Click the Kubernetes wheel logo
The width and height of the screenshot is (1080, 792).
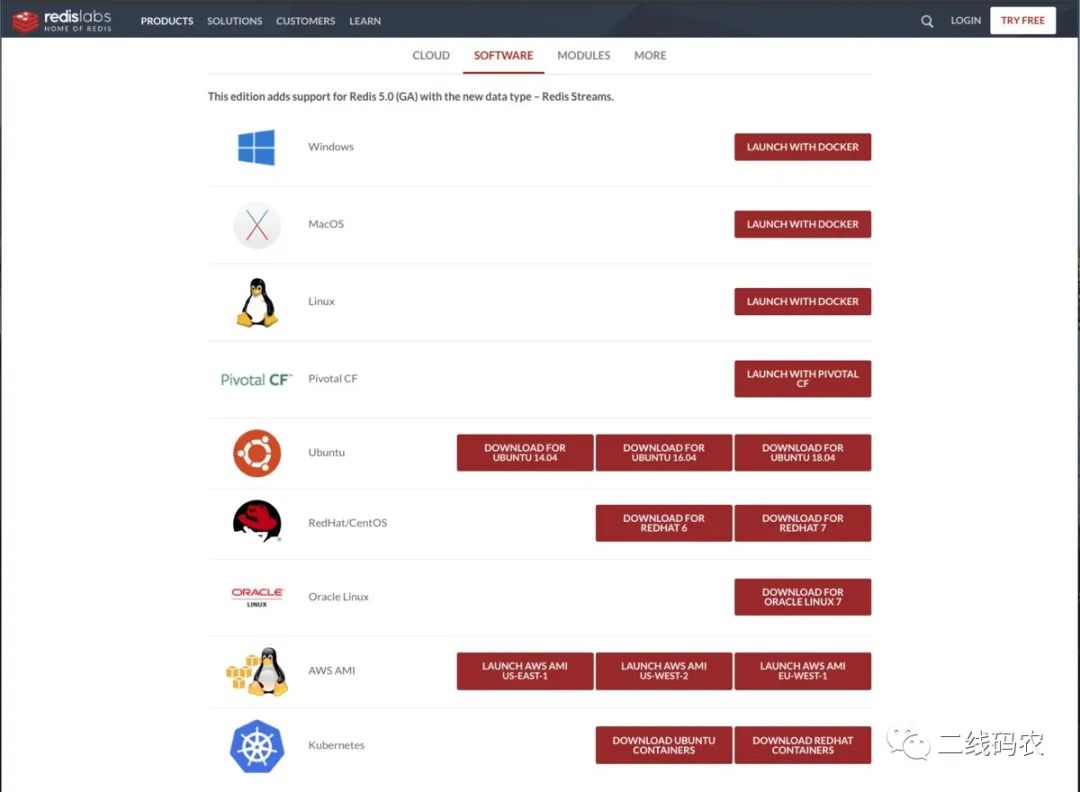tap(257, 746)
